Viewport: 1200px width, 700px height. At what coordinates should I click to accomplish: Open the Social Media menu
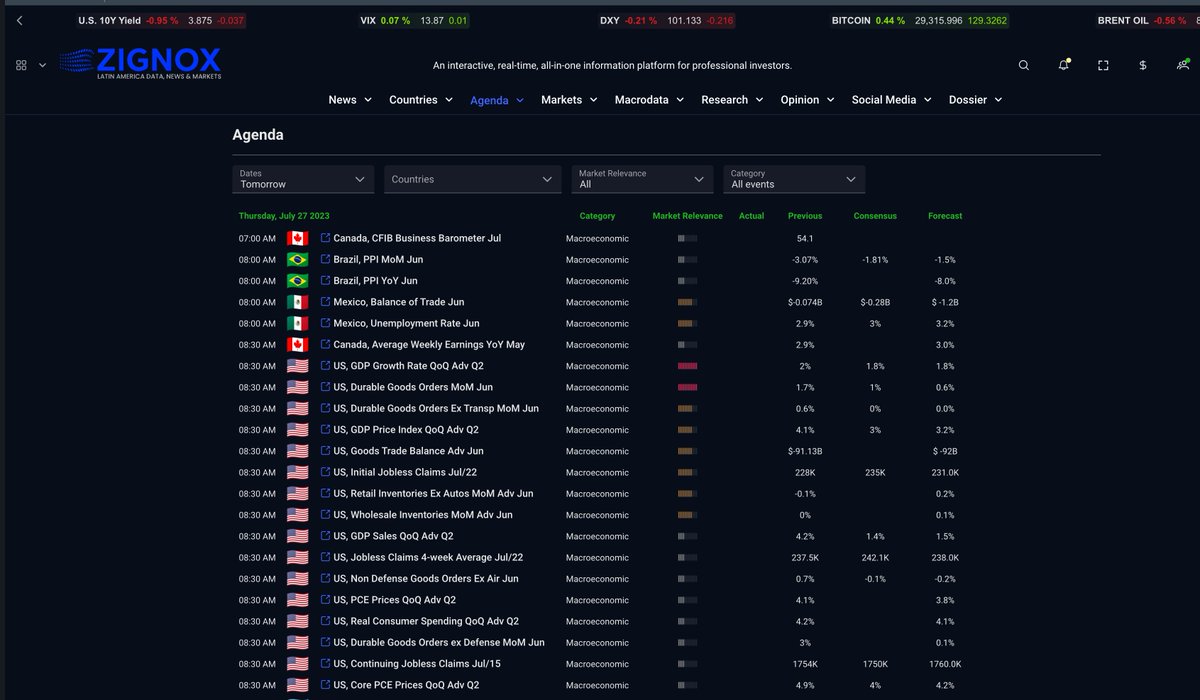click(892, 100)
